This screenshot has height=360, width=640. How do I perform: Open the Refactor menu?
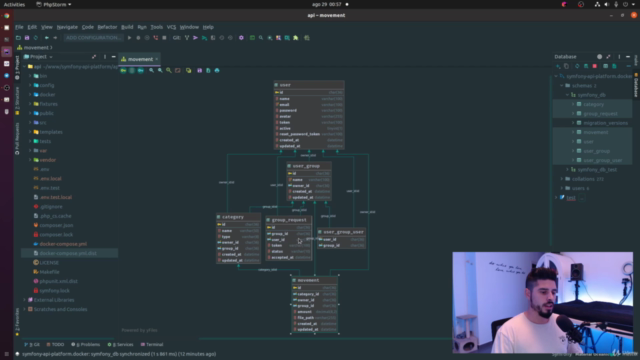pyautogui.click(x=107, y=27)
